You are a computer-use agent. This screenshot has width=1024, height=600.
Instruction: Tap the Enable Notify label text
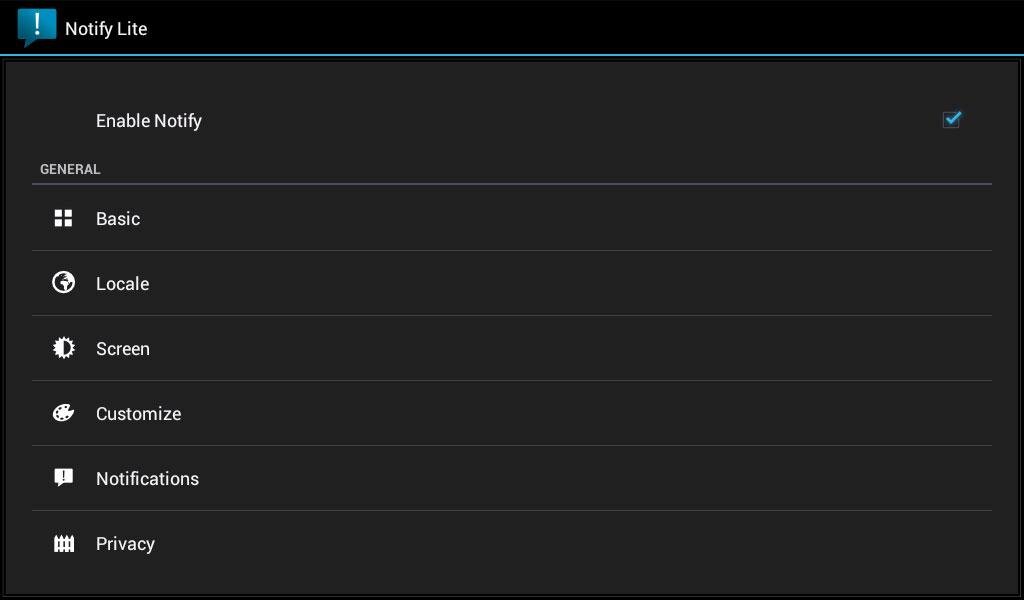149,121
